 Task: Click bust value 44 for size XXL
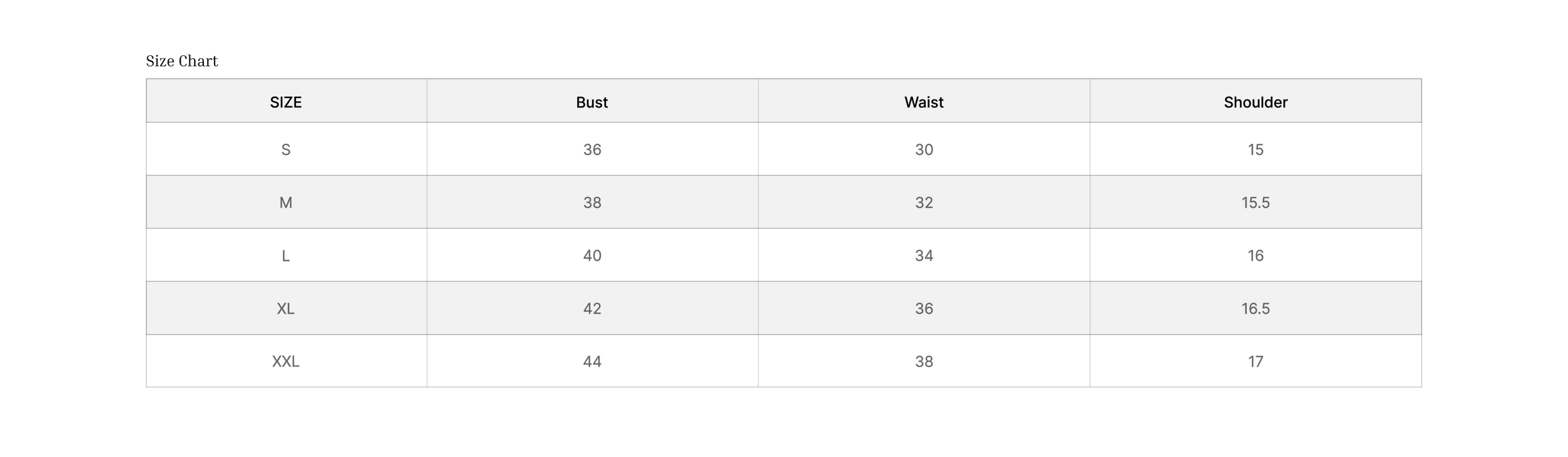(x=592, y=362)
